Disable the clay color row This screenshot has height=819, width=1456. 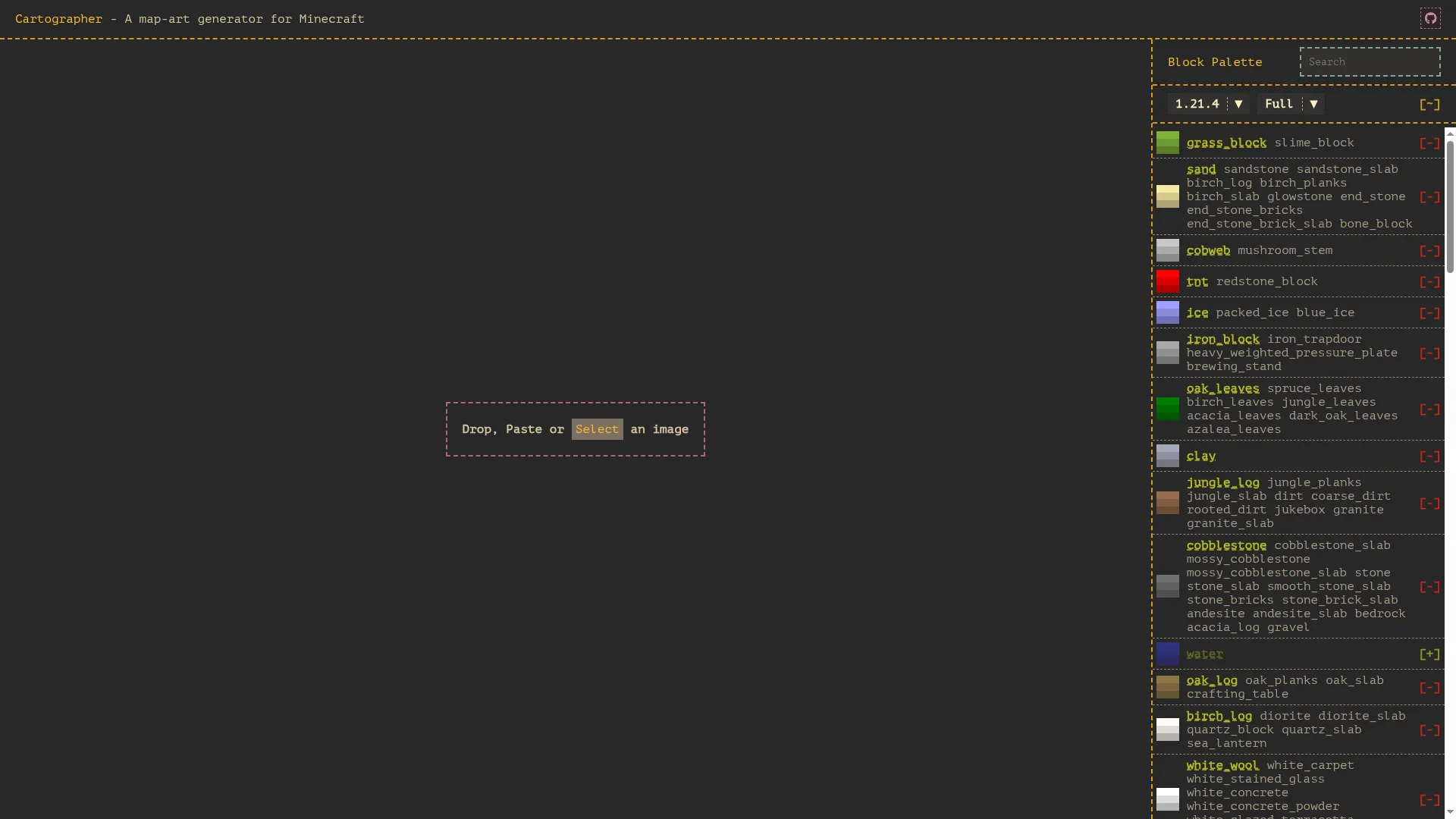click(1429, 457)
